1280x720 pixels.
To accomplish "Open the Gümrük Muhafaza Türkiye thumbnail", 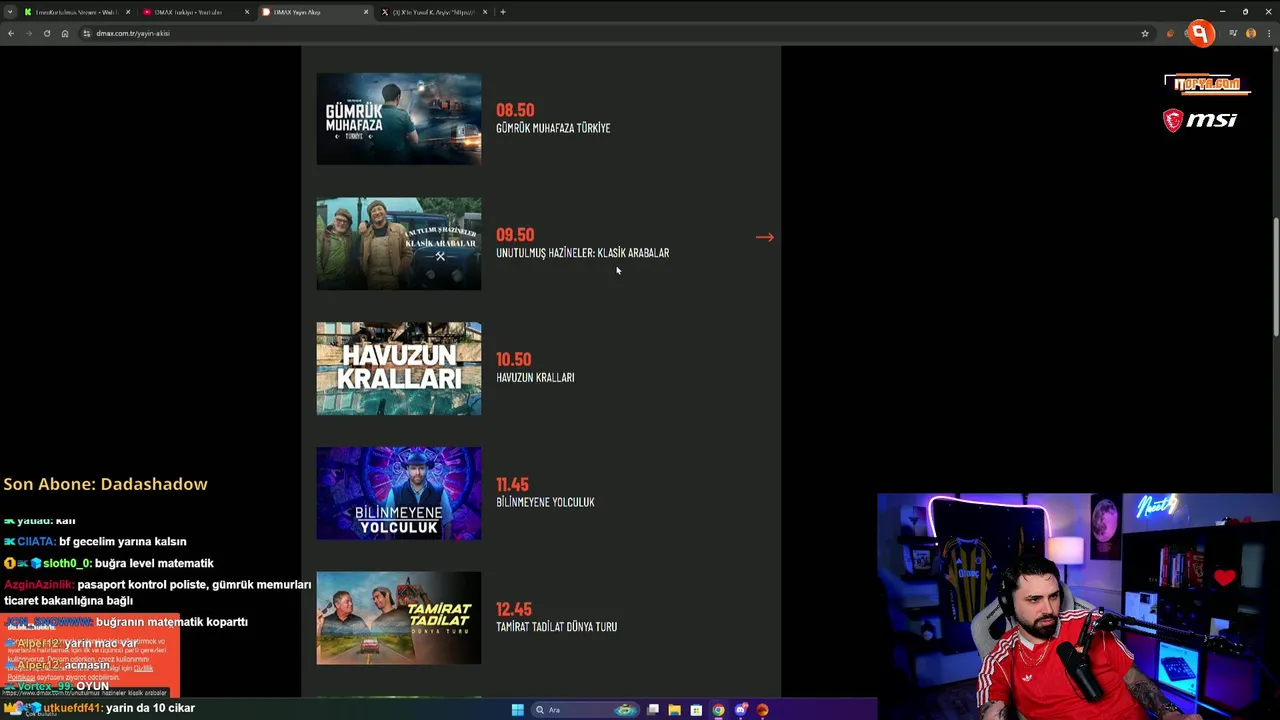I will tap(399, 118).
